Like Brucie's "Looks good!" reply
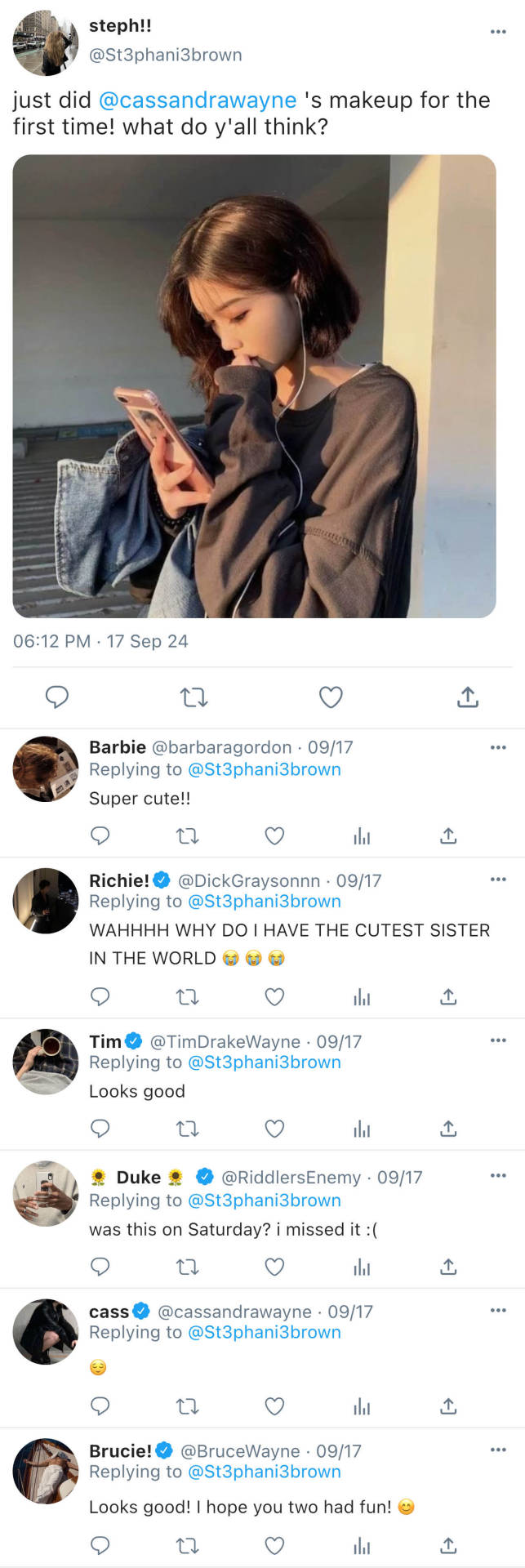525x1568 pixels. [x=275, y=1545]
